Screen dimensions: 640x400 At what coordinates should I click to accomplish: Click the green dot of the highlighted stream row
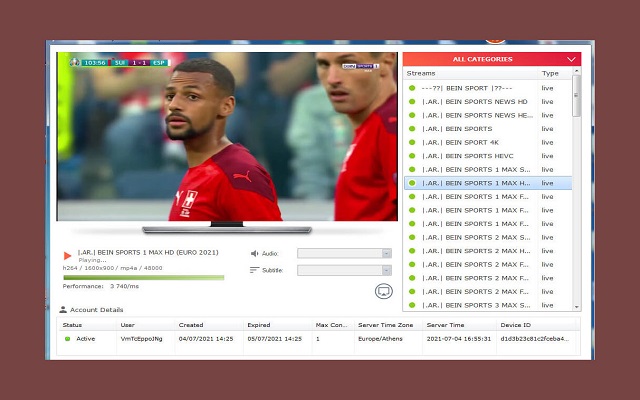(412, 183)
